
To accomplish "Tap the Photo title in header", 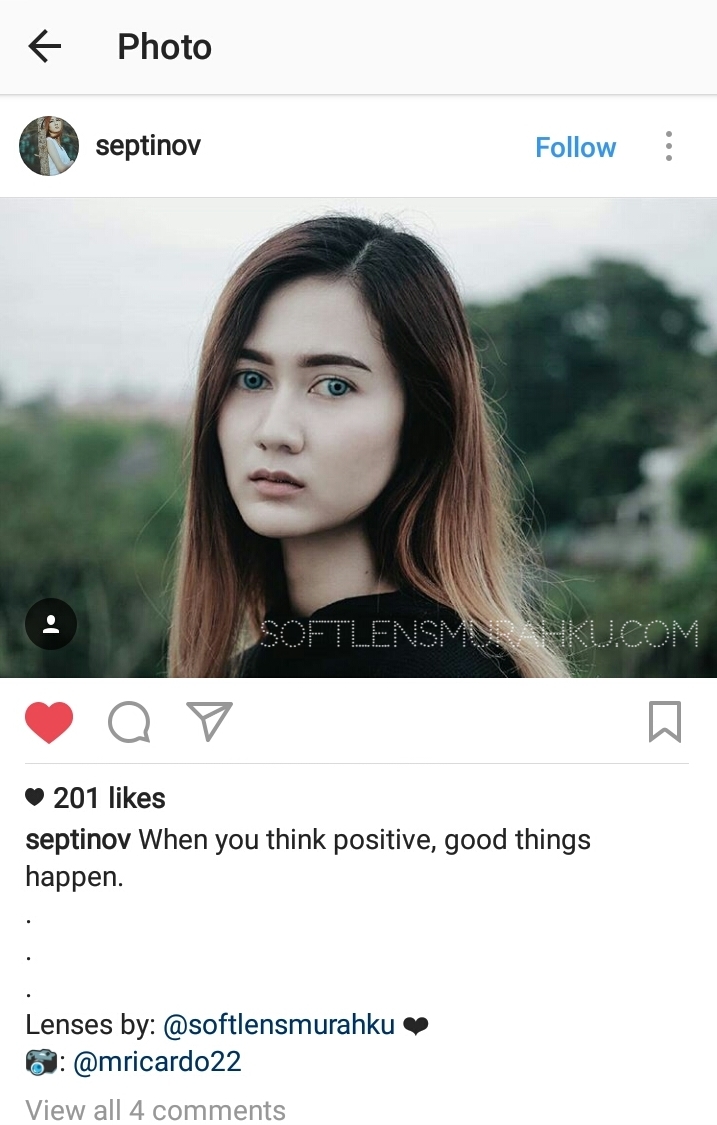I will [x=164, y=47].
